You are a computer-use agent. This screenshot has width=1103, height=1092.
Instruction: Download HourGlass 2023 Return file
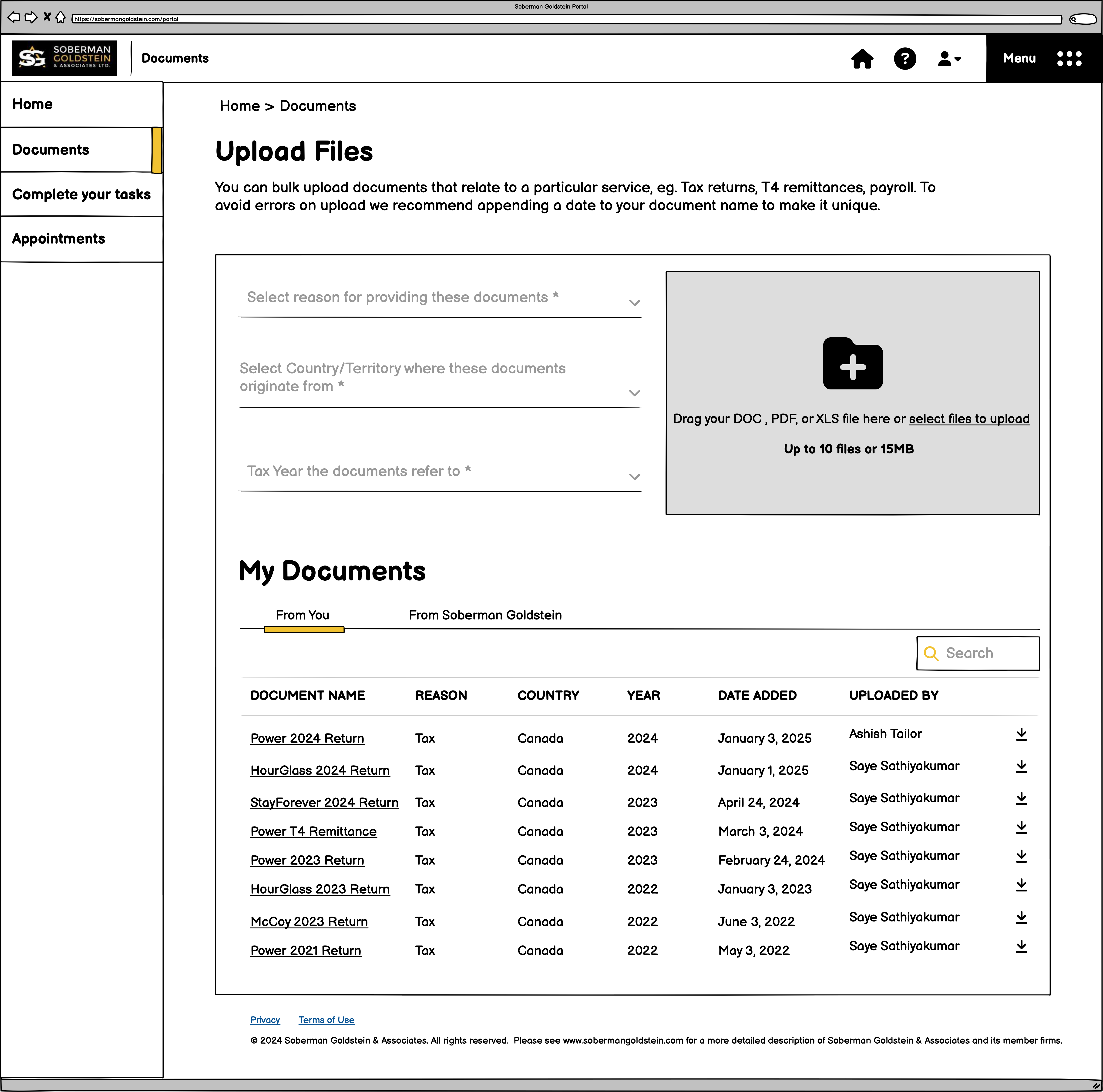(x=1021, y=885)
